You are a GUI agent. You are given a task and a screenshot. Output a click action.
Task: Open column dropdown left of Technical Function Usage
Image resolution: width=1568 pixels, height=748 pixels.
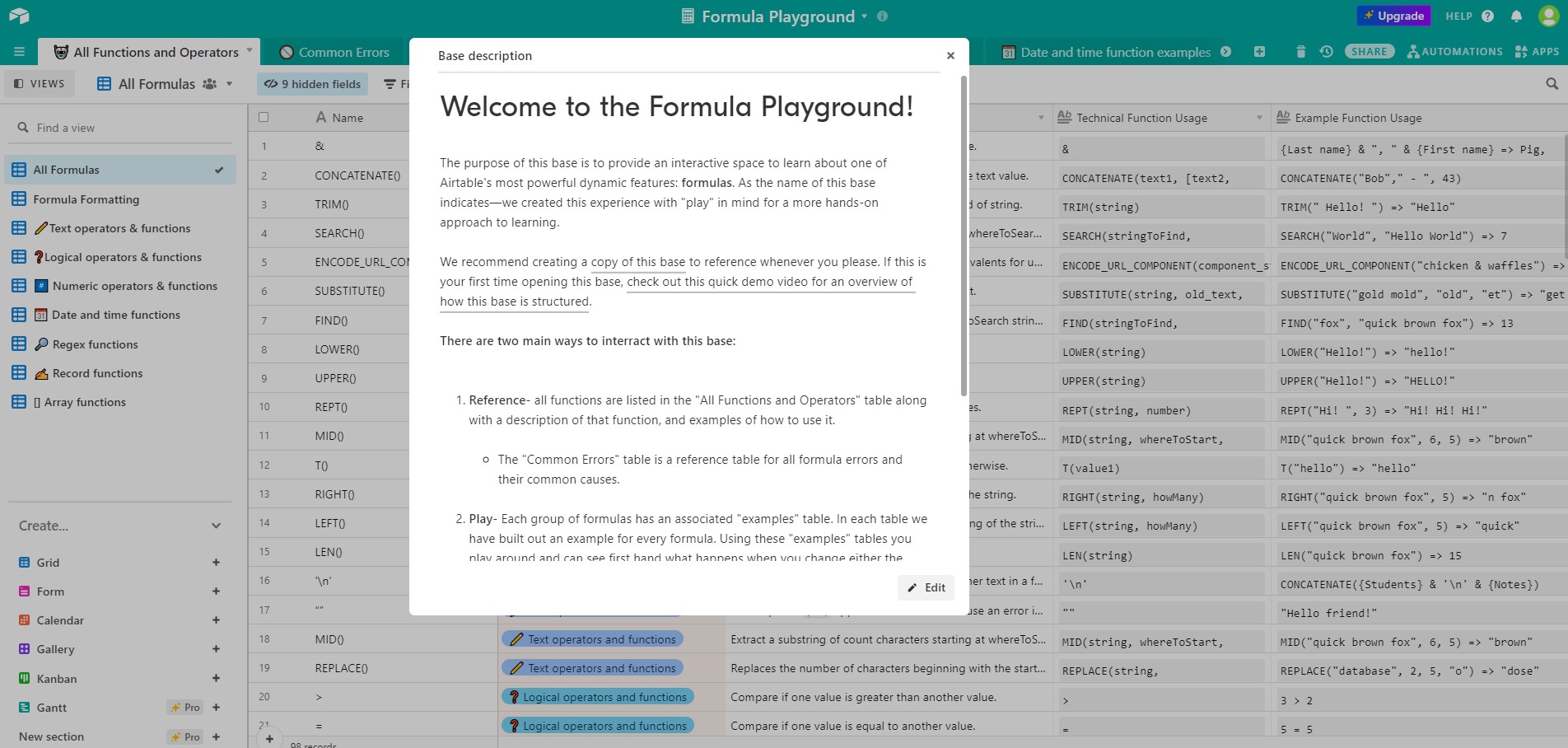1041,118
